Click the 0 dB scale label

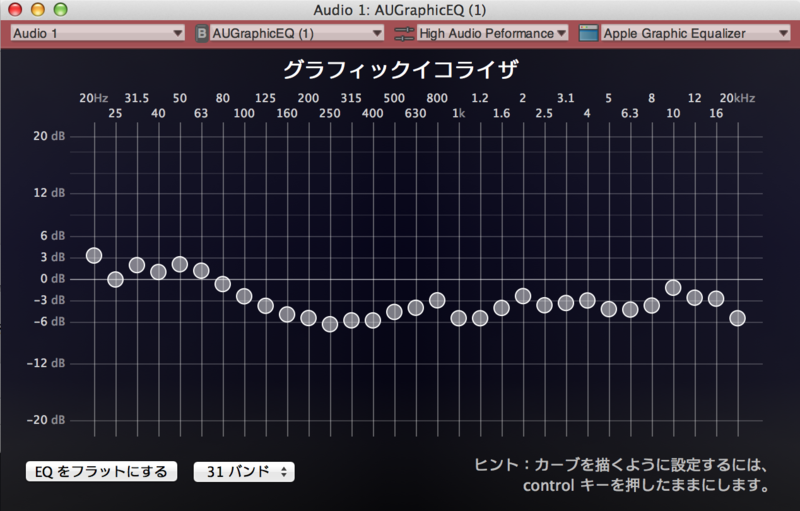coord(53,279)
